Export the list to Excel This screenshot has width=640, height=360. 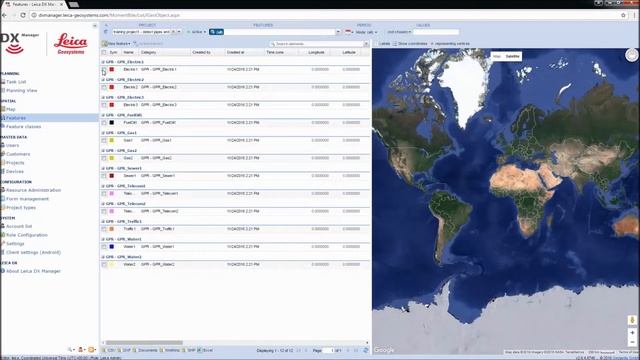click(x=205, y=350)
